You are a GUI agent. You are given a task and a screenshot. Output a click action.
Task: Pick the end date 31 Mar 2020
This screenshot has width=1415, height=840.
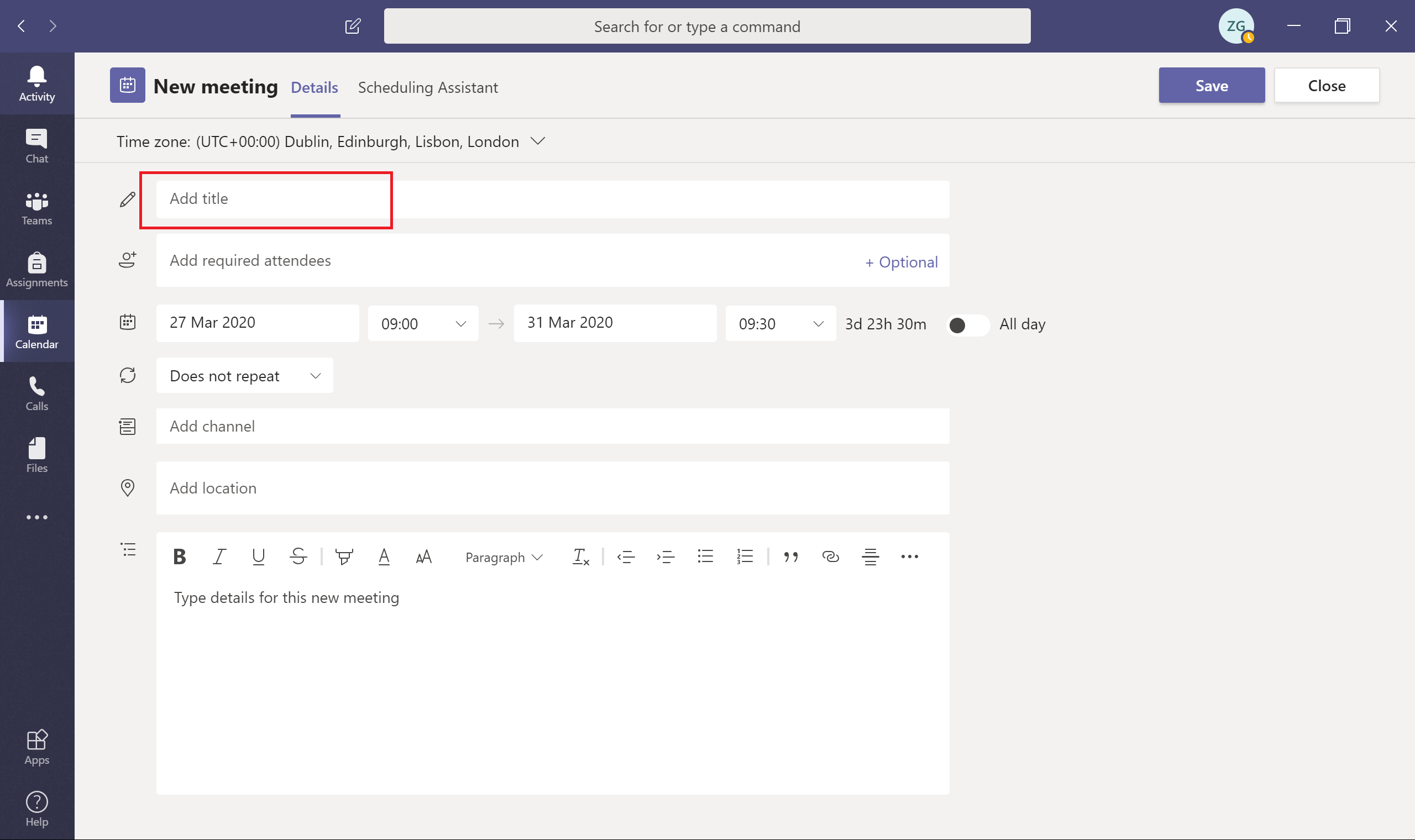click(615, 323)
